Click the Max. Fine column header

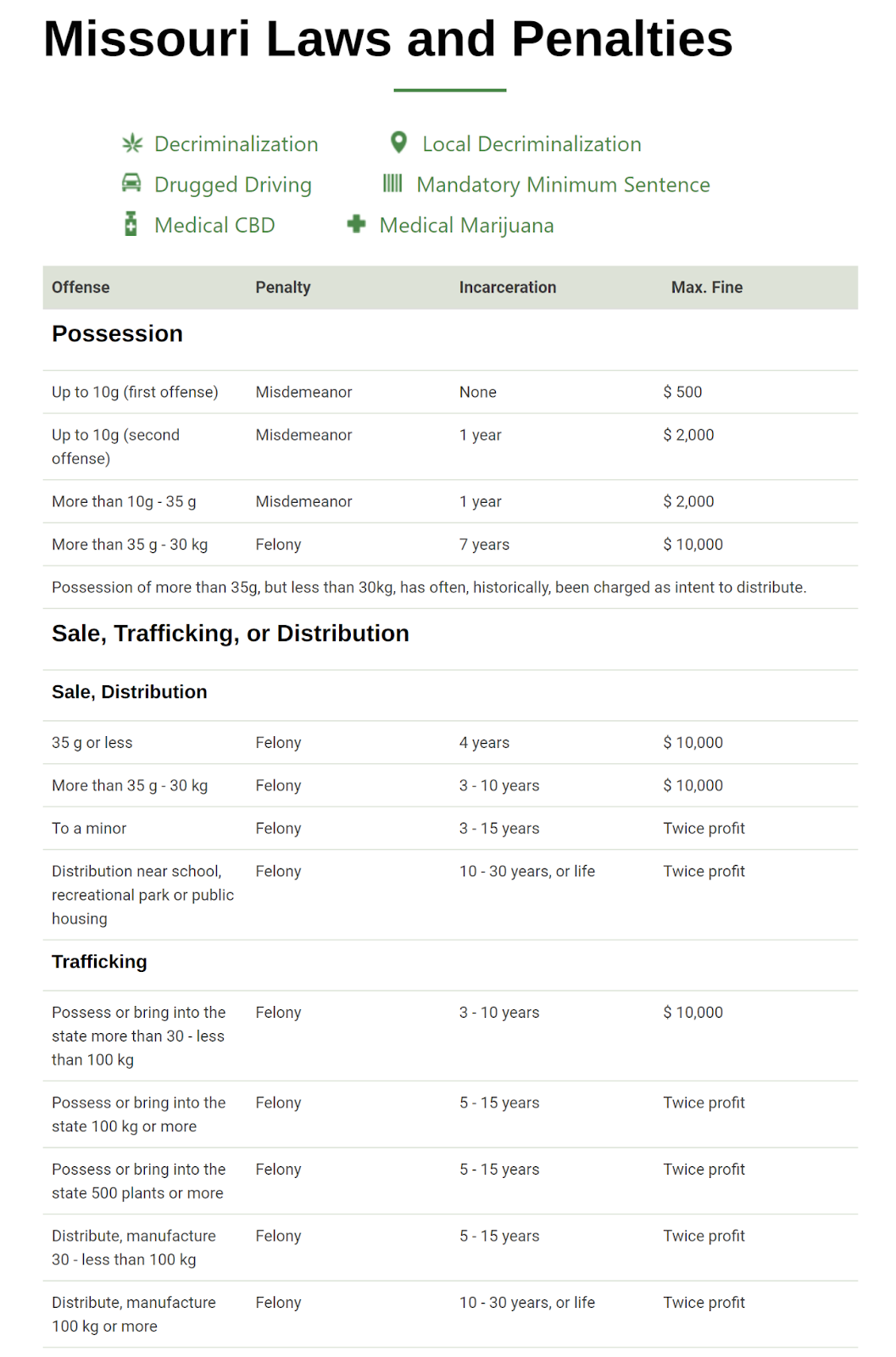[x=707, y=288]
